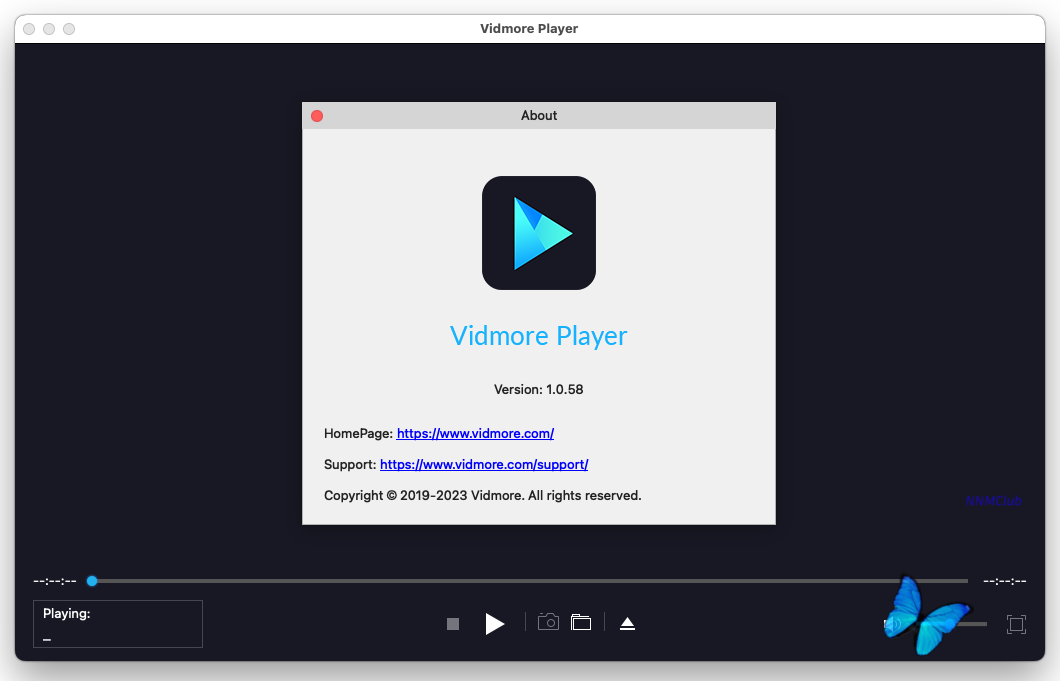Click the "HomePage:" label
This screenshot has height=681, width=1060.
358,433
